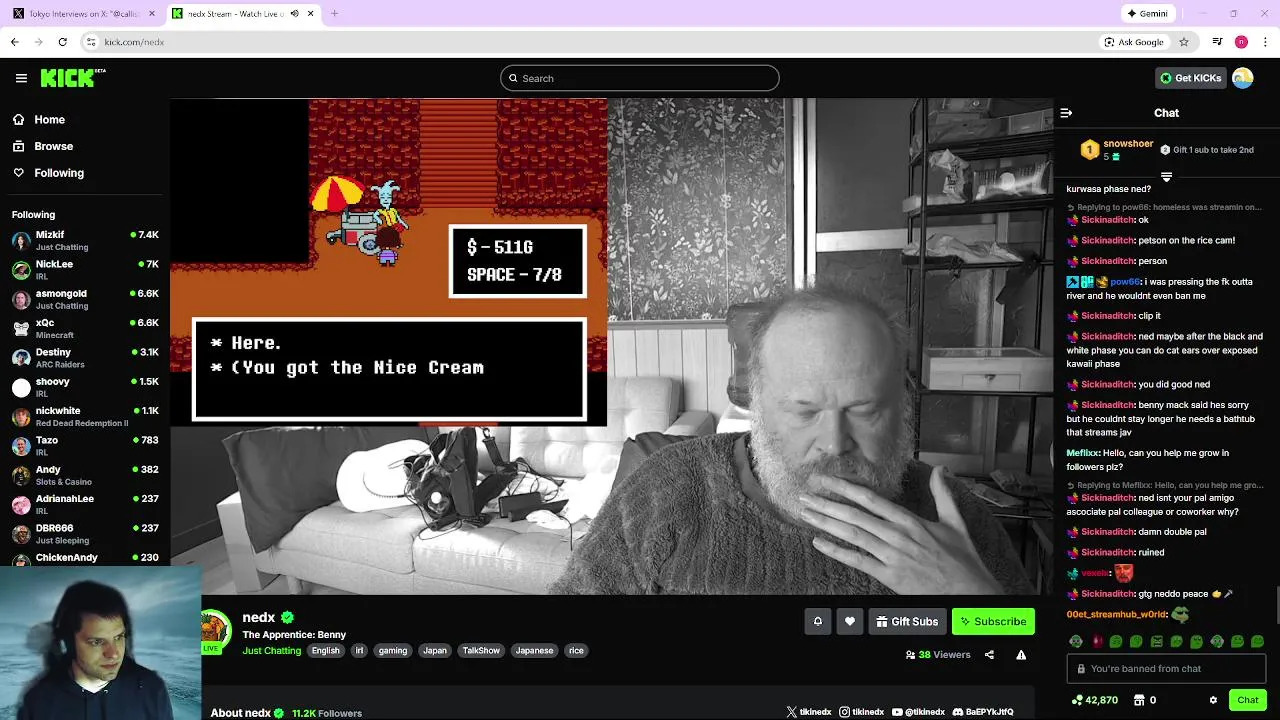
Task: Select the TalkShow tag
Action: coord(481,650)
